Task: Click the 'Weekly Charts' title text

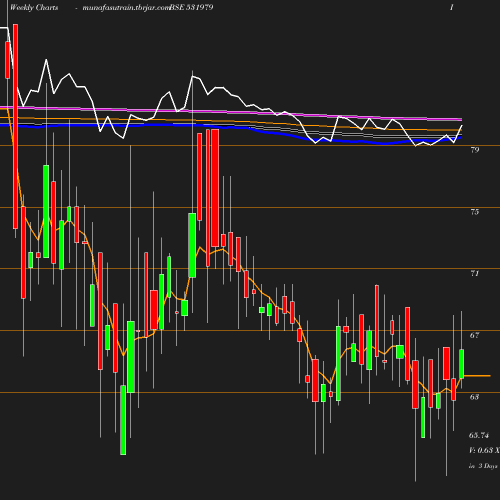Action: tap(34, 7)
